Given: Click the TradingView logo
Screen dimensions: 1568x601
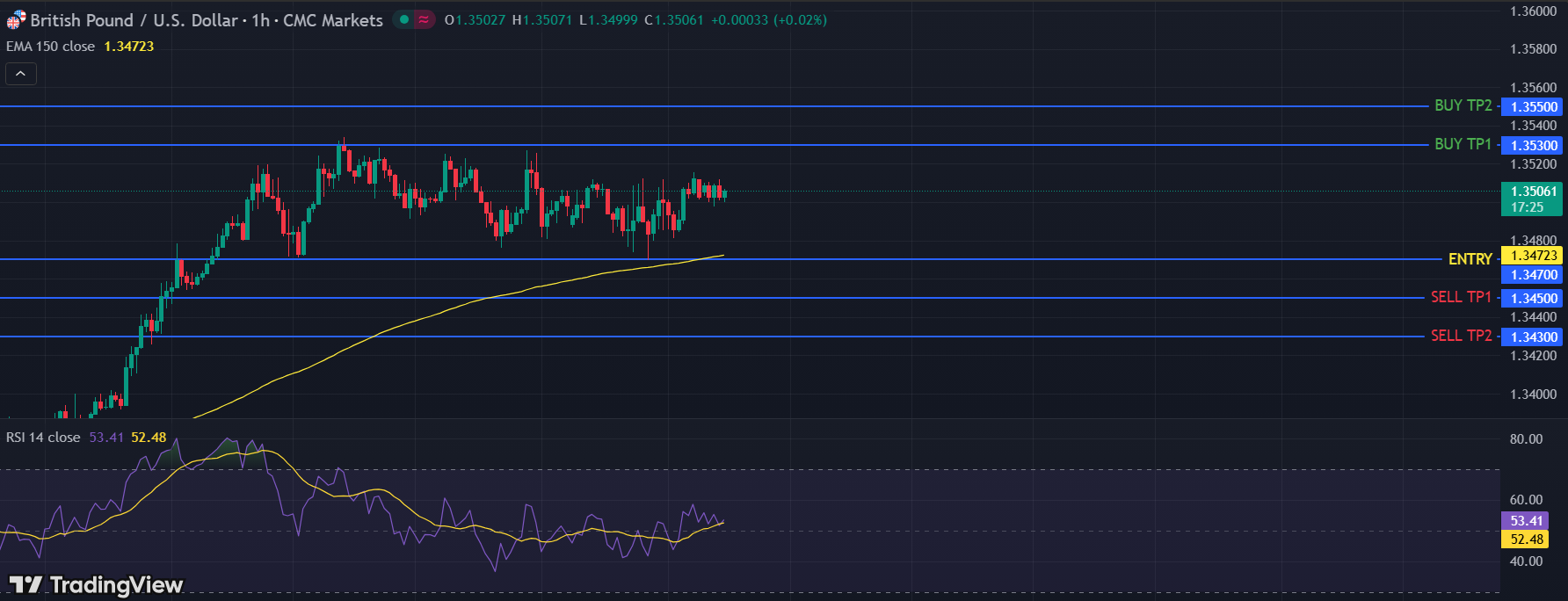Looking at the screenshot, I should click(96, 584).
